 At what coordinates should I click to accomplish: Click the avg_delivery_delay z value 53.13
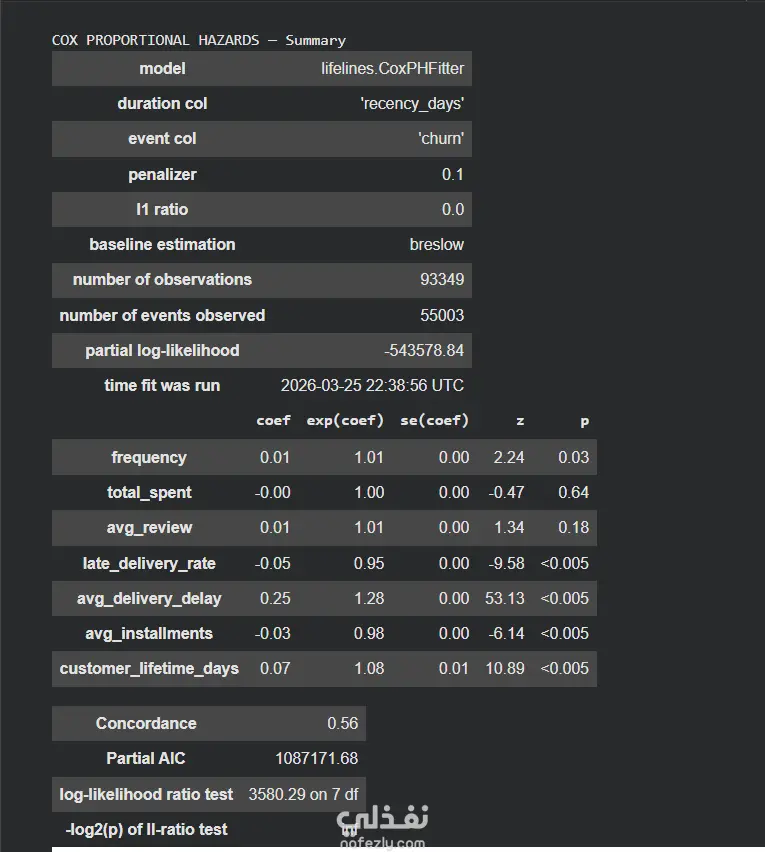point(505,598)
